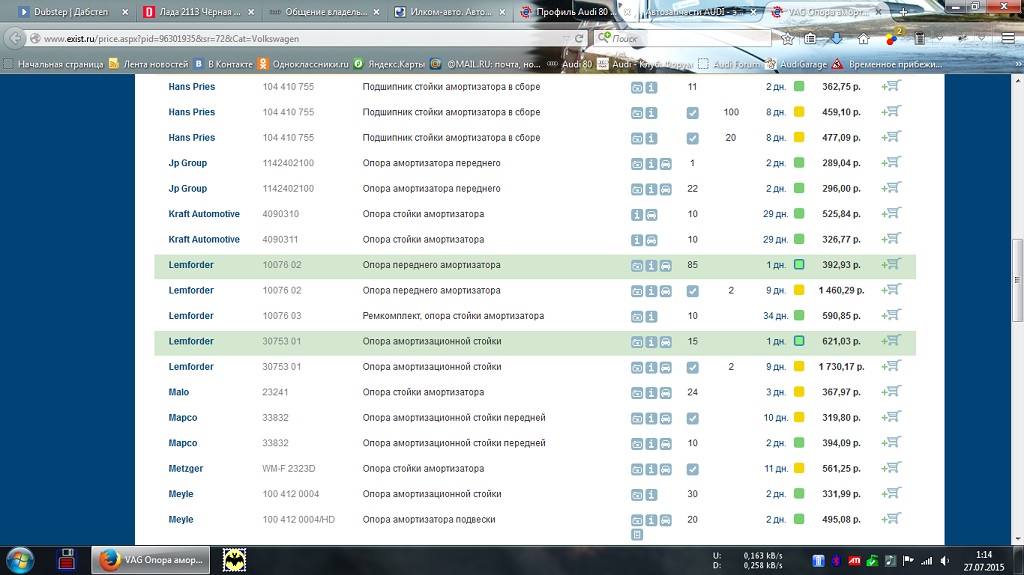Screen dimensions: 1024x575
Task: Bookmark this page with the star icon
Action: (788, 39)
